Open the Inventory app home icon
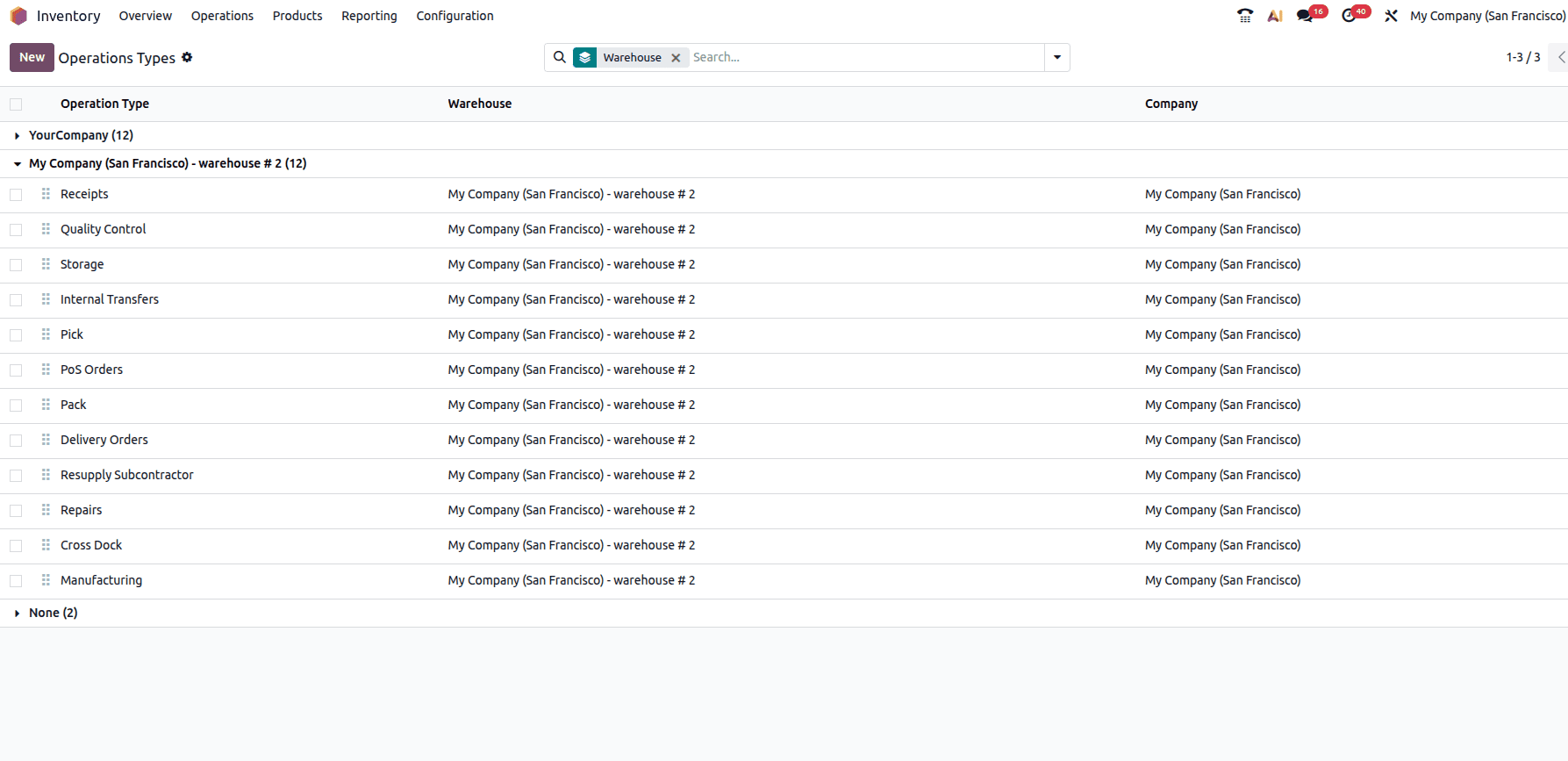 click(18, 16)
